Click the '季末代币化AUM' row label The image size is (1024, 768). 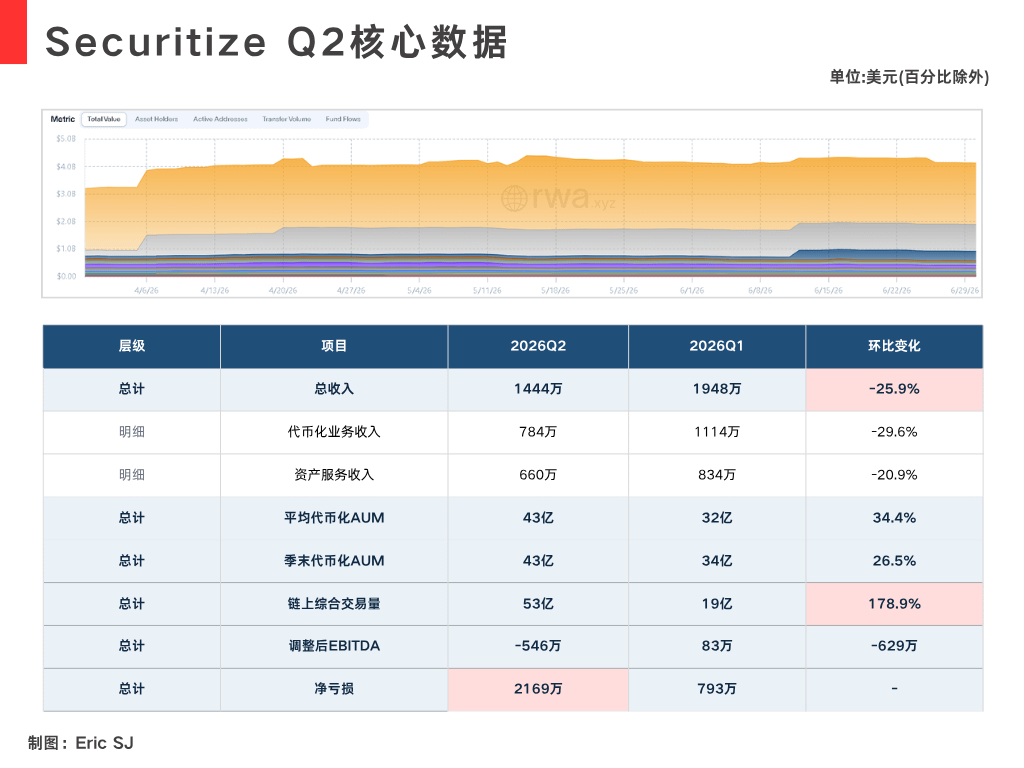pyautogui.click(x=334, y=561)
